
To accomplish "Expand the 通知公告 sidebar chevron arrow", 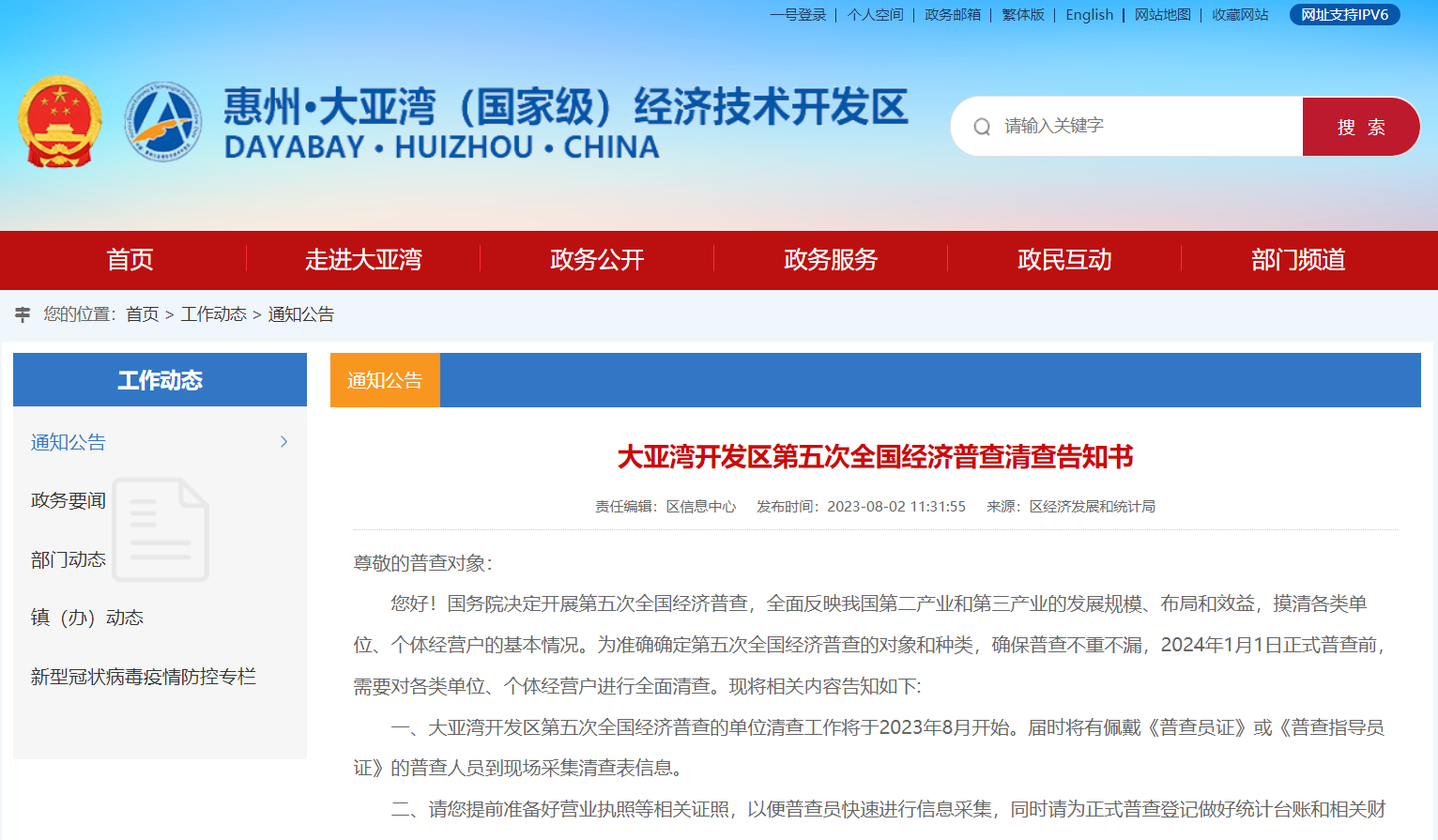I will point(283,442).
